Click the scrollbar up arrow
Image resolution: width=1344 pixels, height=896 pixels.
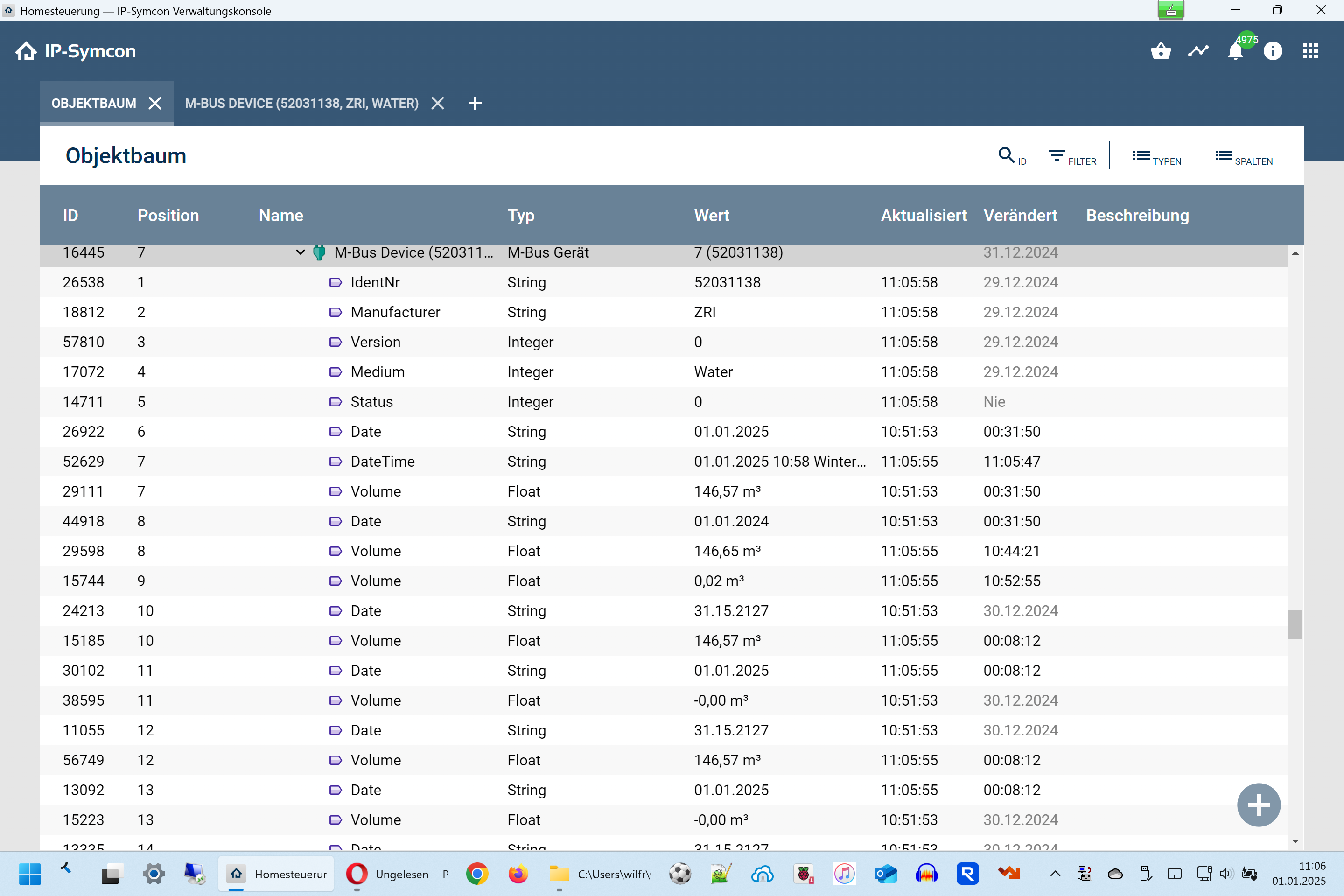pos(1295,253)
